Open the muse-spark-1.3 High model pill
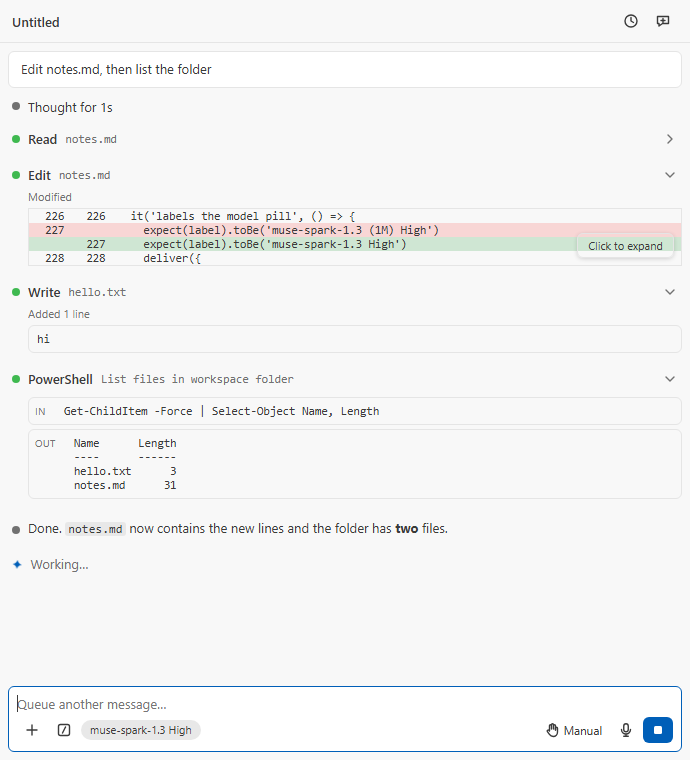The width and height of the screenshot is (690, 760). 141,730
